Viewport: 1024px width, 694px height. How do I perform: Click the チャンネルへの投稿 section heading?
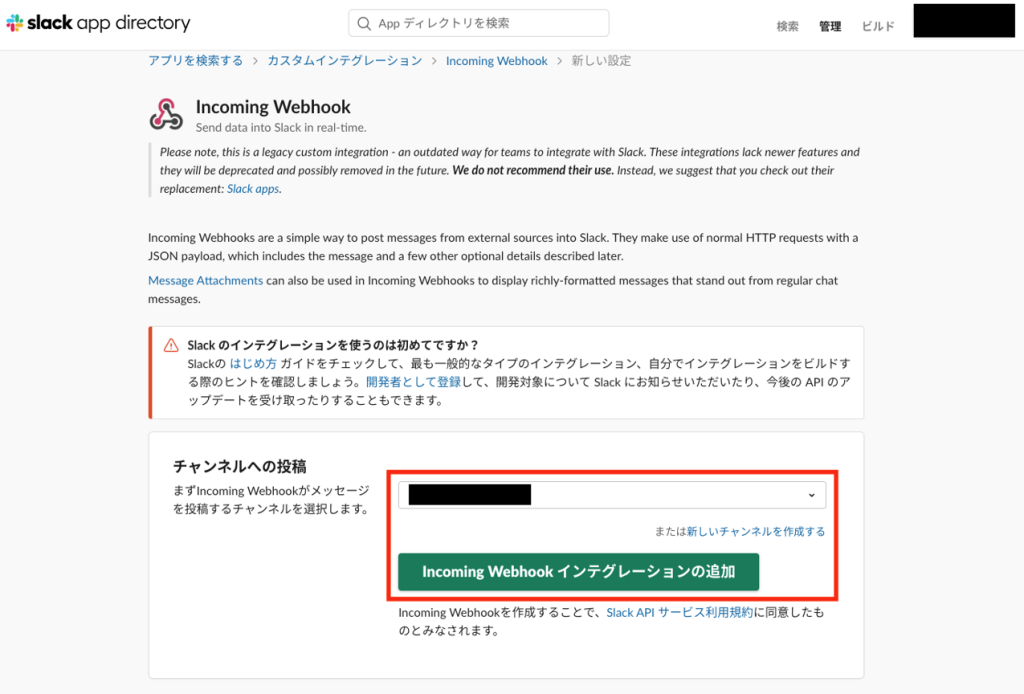pos(240,466)
